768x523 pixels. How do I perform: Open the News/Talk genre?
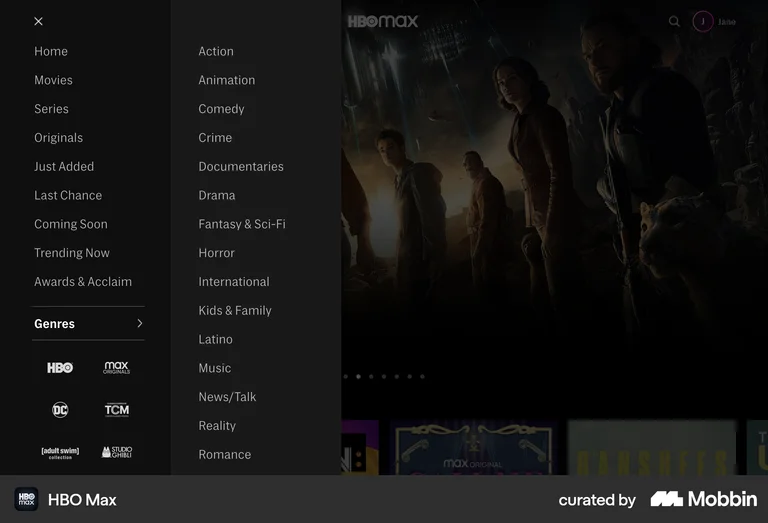click(227, 397)
